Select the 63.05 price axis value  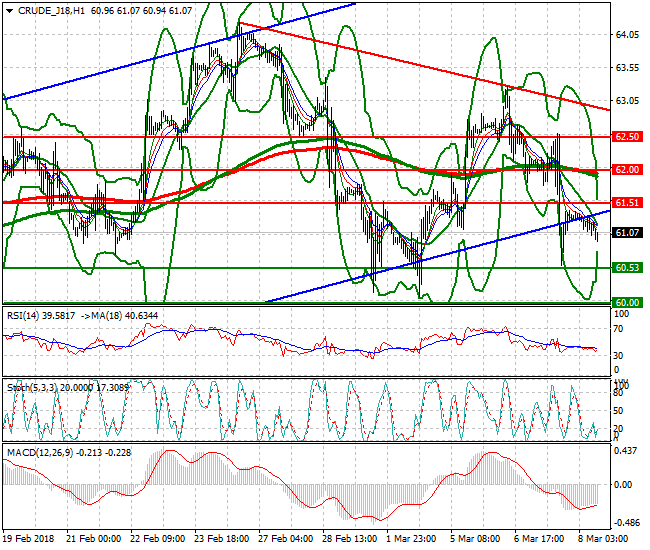pos(627,101)
